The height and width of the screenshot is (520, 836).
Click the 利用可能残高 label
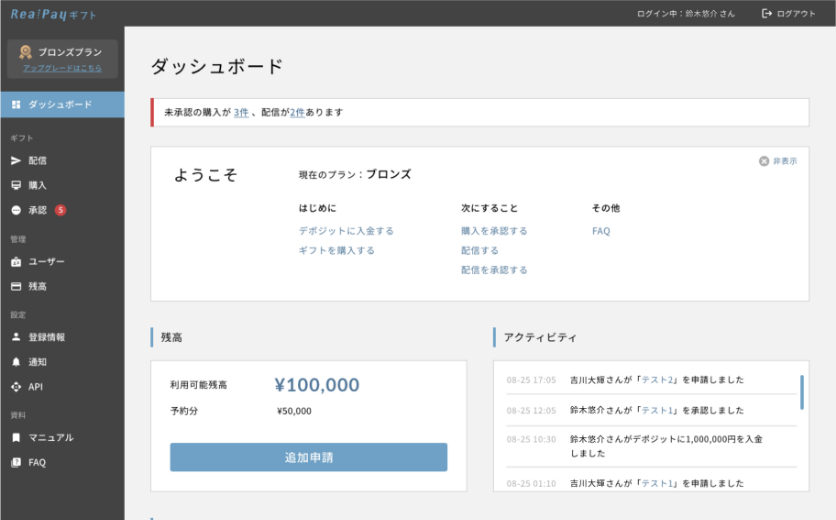(x=198, y=385)
